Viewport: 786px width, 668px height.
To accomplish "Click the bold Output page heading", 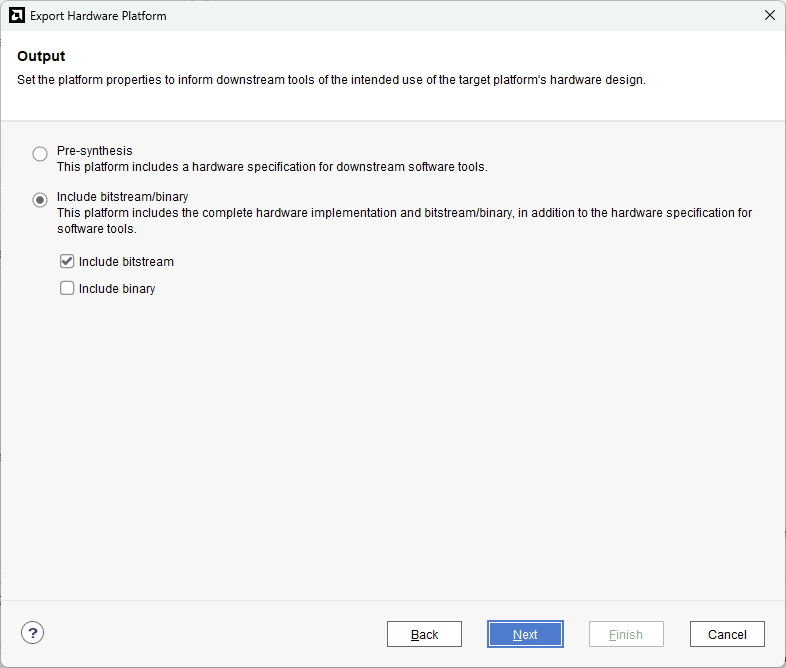I will pos(41,57).
